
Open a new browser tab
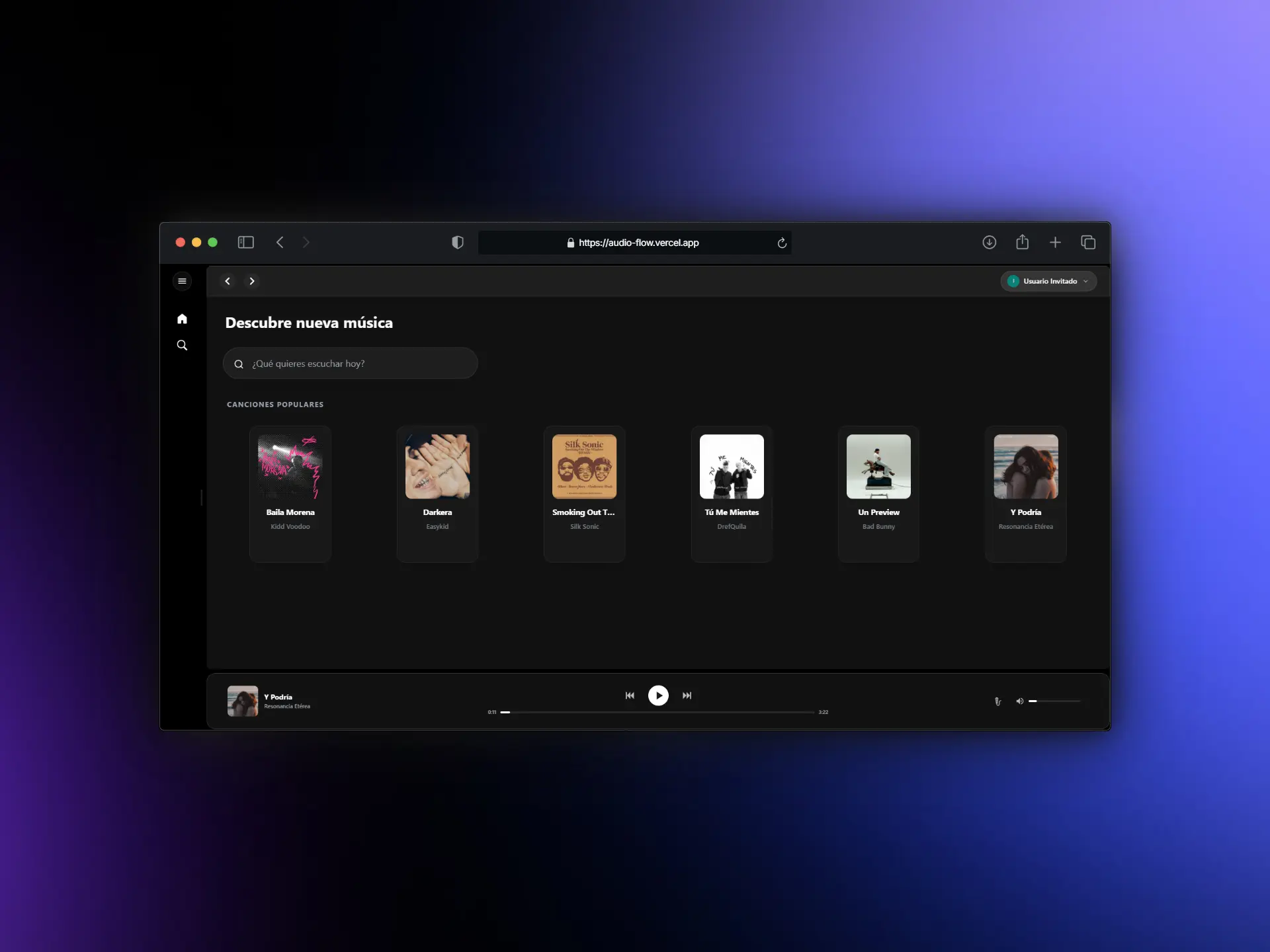pos(1055,242)
